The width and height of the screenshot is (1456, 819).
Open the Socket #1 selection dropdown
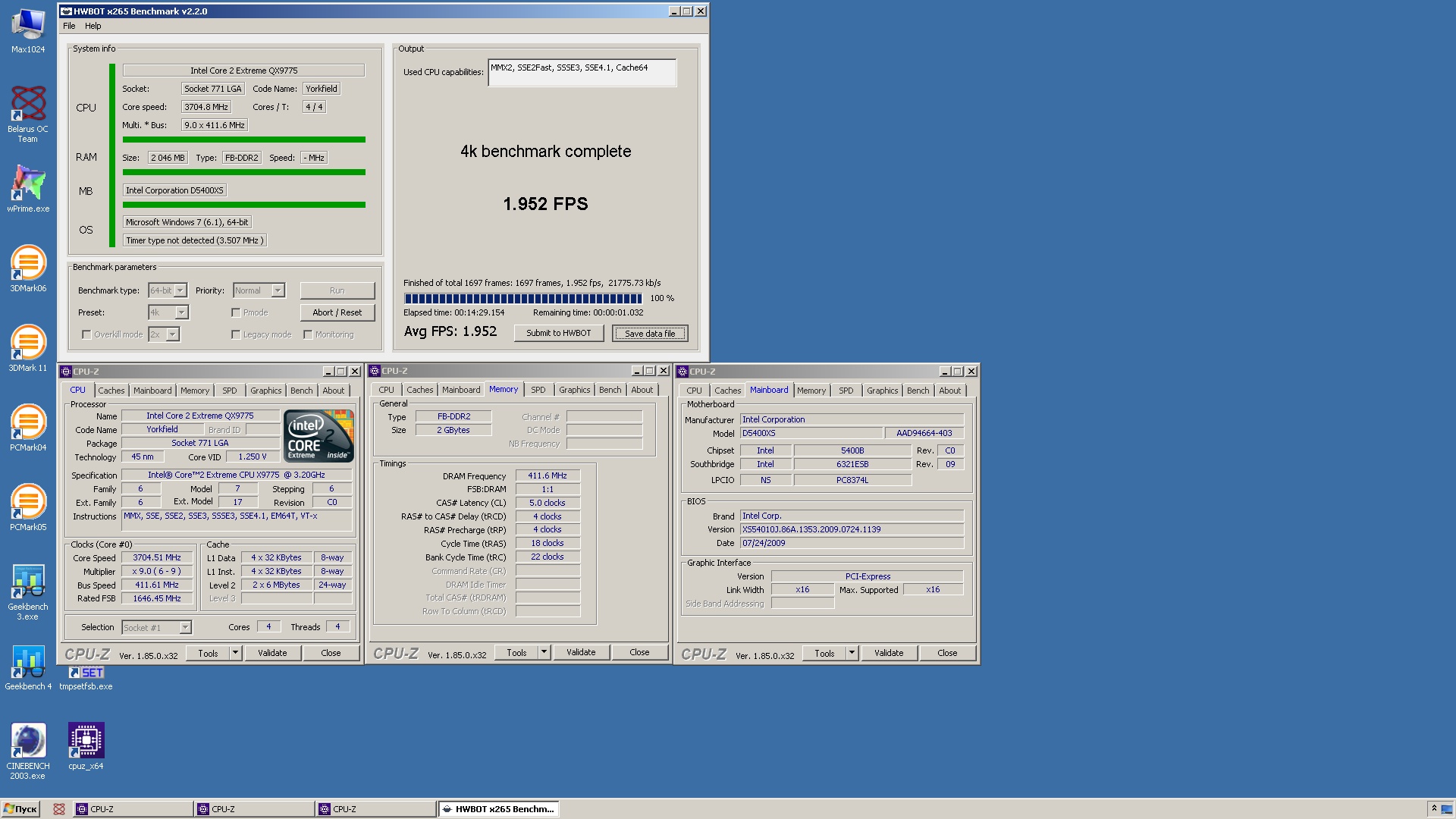click(x=157, y=627)
